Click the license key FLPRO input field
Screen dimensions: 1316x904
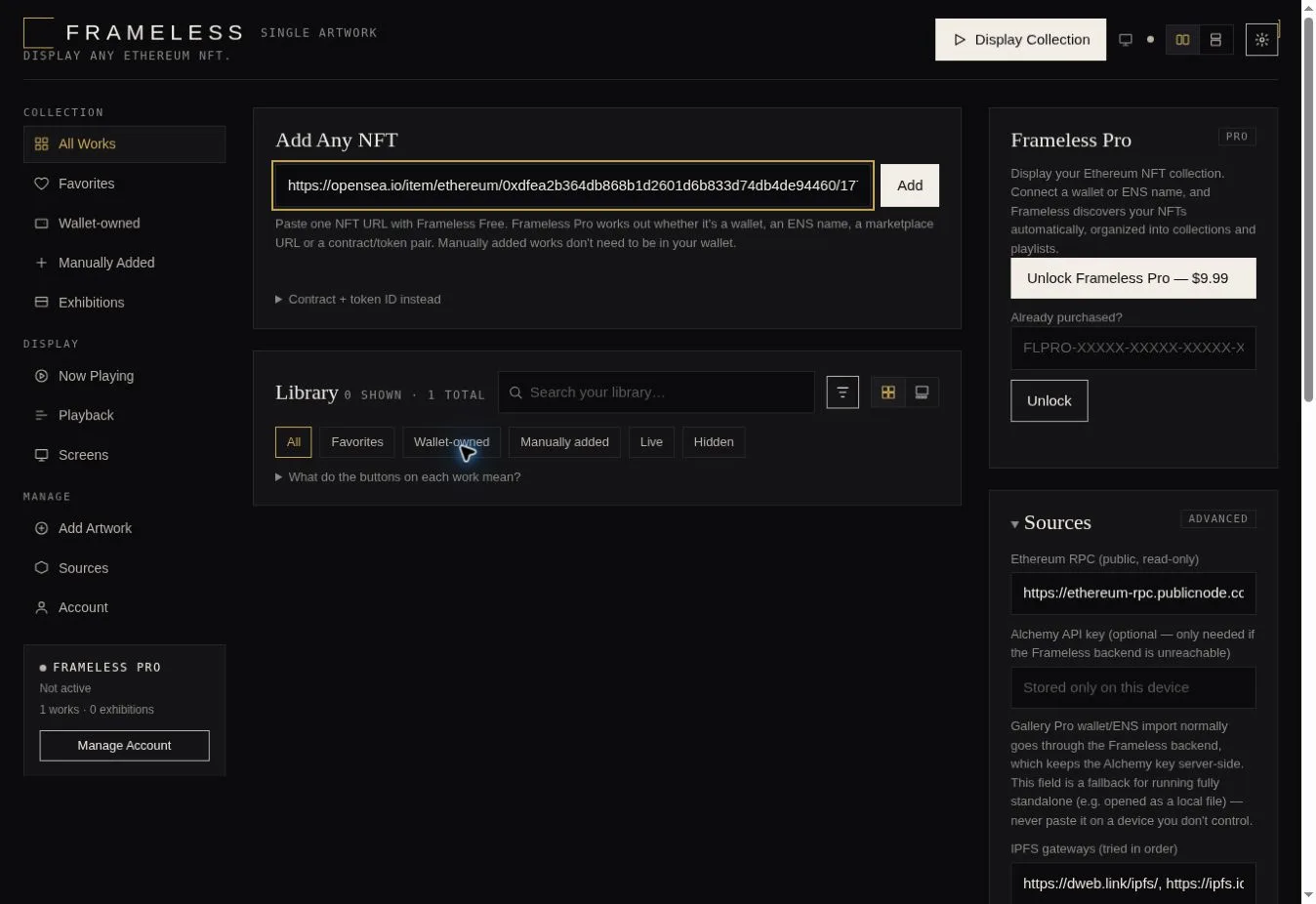tap(1133, 349)
